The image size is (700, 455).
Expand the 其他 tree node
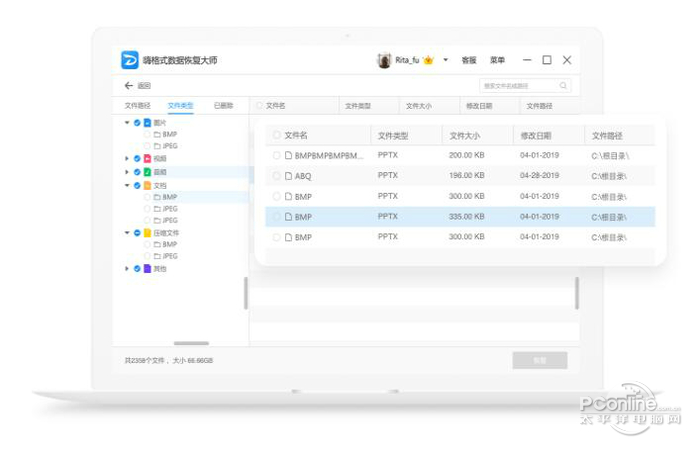point(127,268)
